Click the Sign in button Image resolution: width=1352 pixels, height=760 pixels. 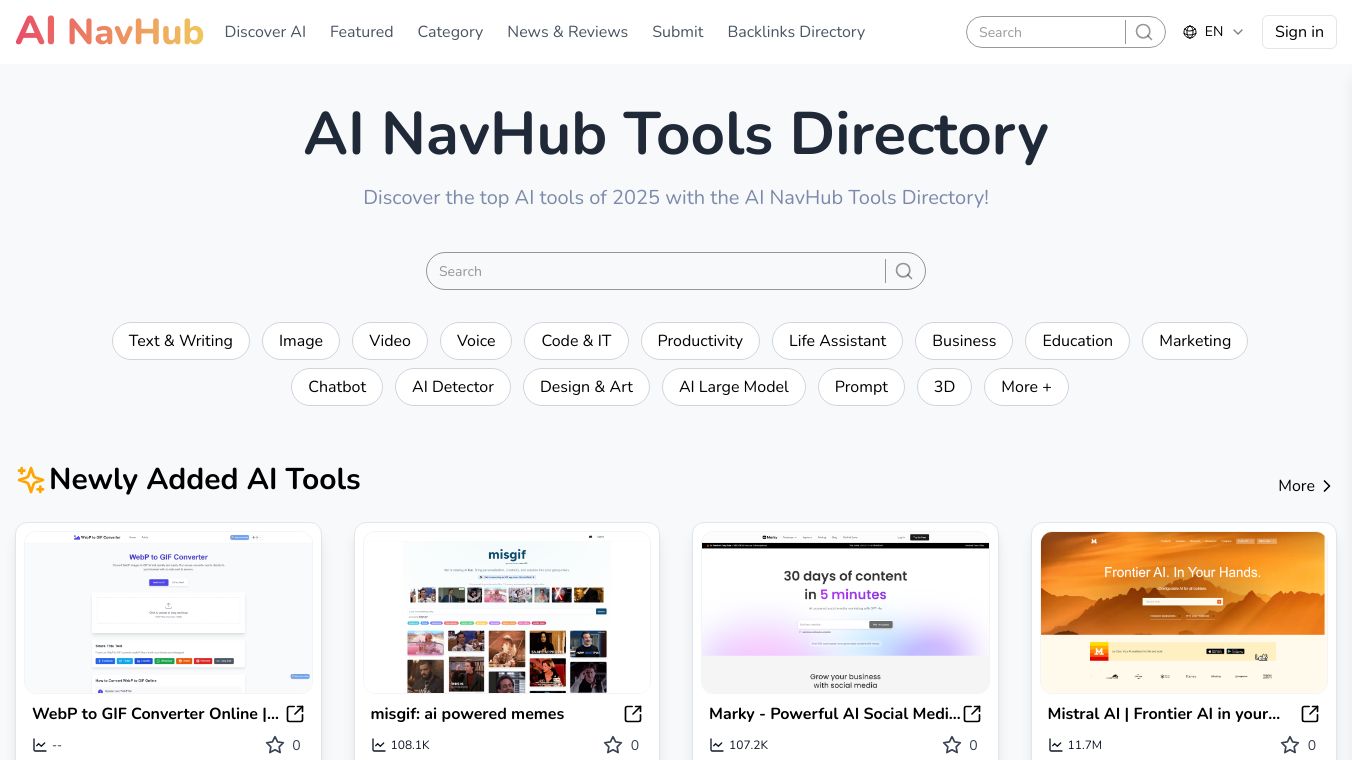(1299, 32)
